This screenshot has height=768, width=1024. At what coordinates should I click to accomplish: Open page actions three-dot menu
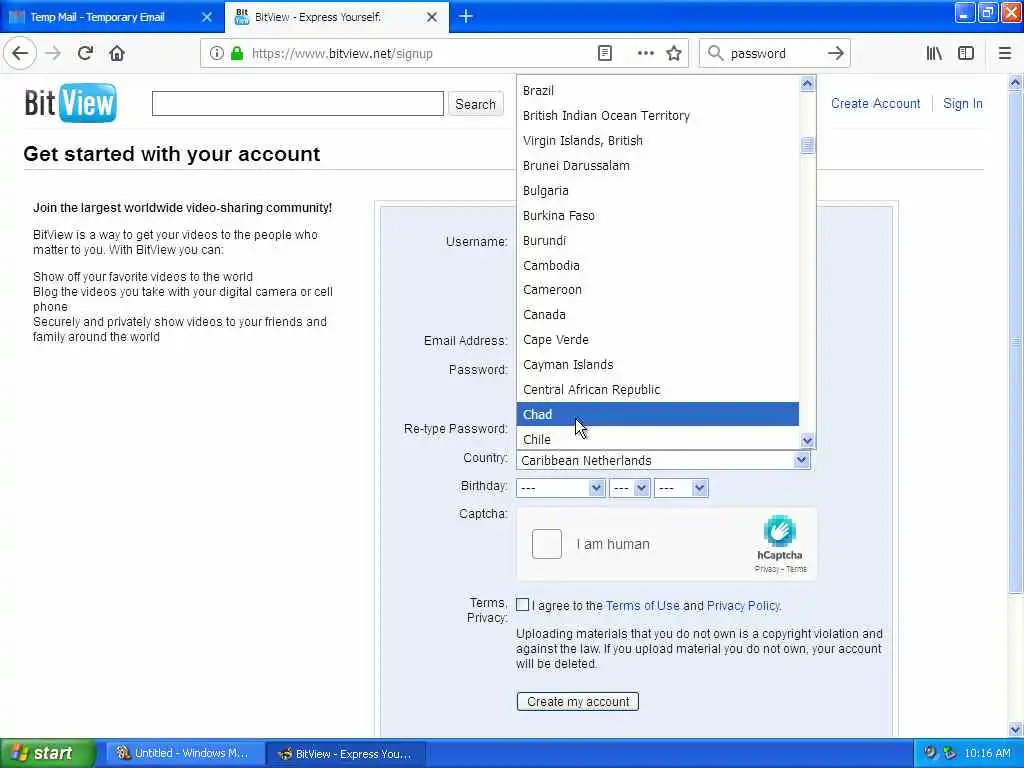pyautogui.click(x=645, y=54)
